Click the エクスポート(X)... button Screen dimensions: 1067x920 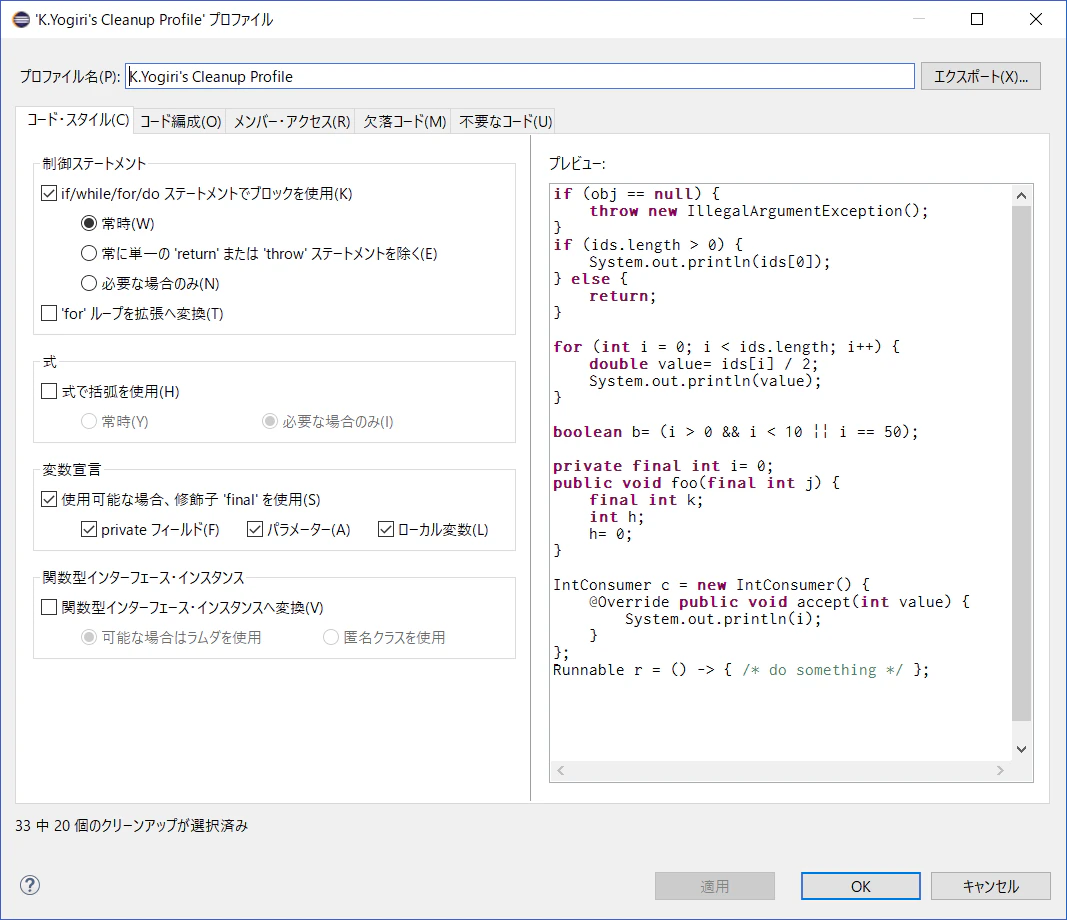click(981, 76)
